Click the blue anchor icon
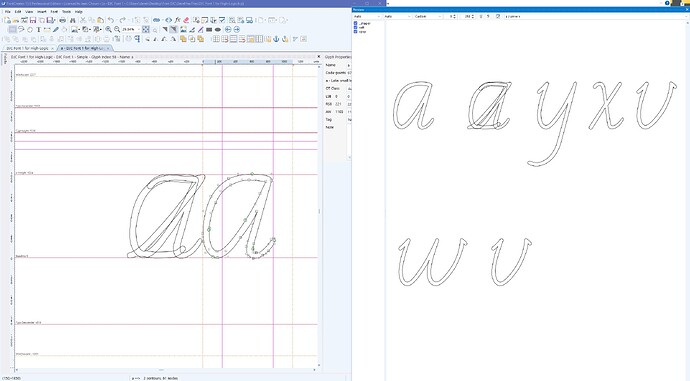Screen dimensions: 690x381 tap(276, 39)
